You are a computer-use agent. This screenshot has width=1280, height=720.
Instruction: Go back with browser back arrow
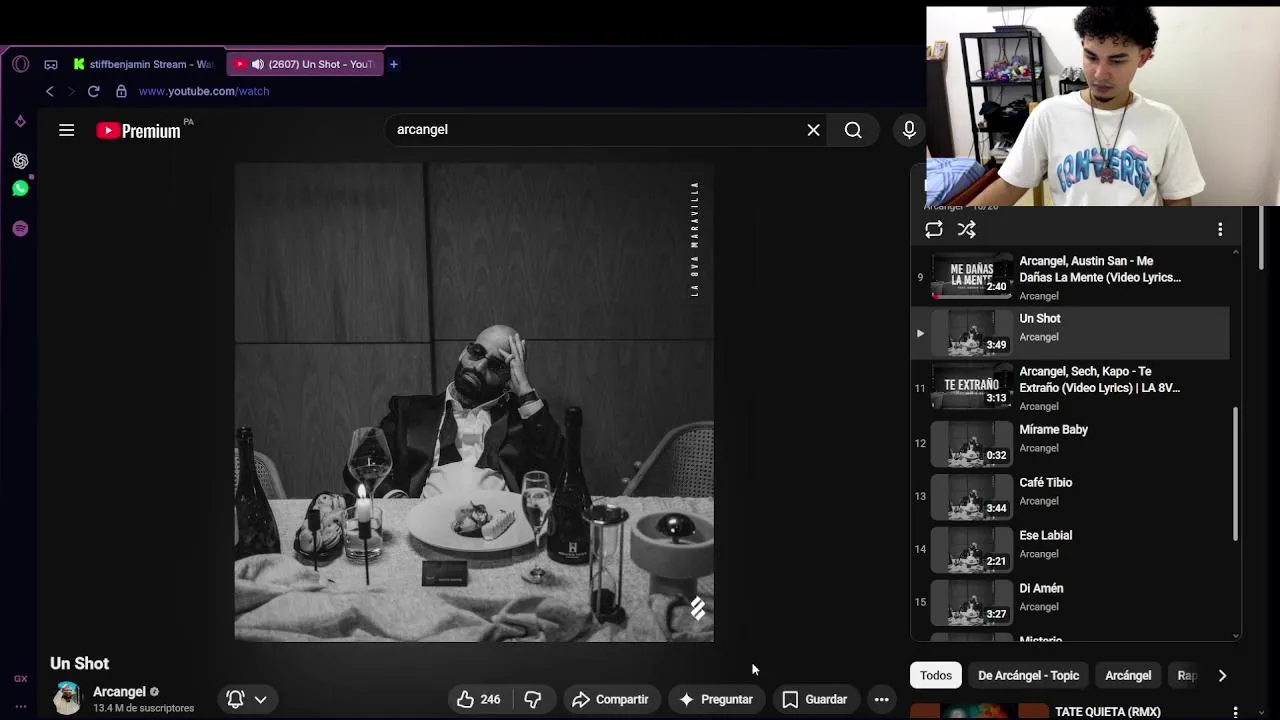pos(49,91)
